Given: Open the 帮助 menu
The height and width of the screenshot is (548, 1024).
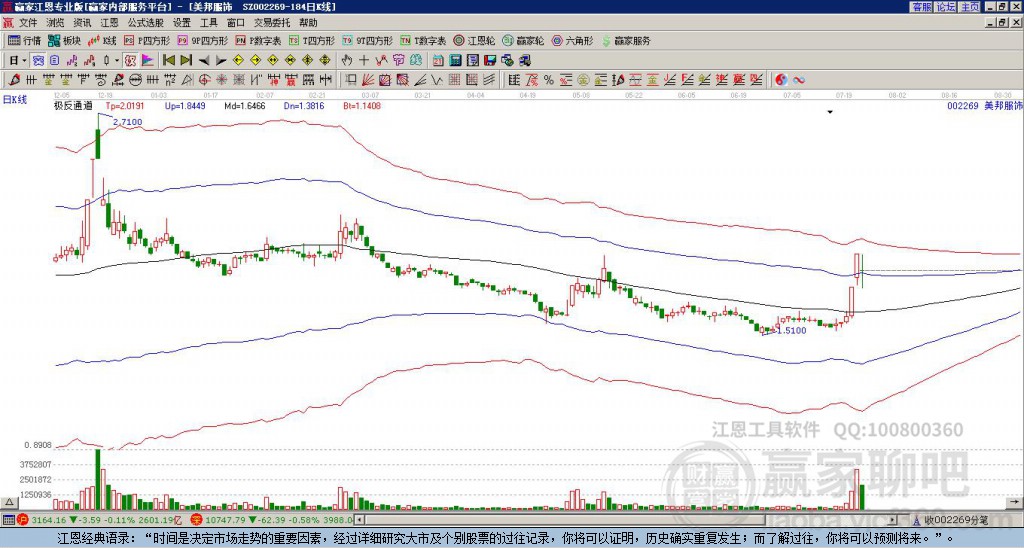Looking at the screenshot, I should coord(308,23).
